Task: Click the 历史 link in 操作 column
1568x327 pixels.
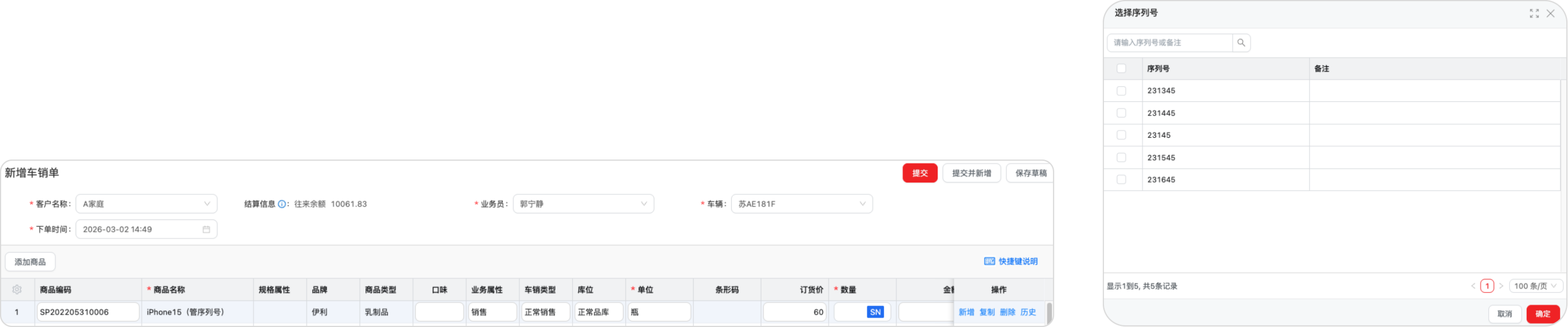Action: pyautogui.click(x=1028, y=312)
